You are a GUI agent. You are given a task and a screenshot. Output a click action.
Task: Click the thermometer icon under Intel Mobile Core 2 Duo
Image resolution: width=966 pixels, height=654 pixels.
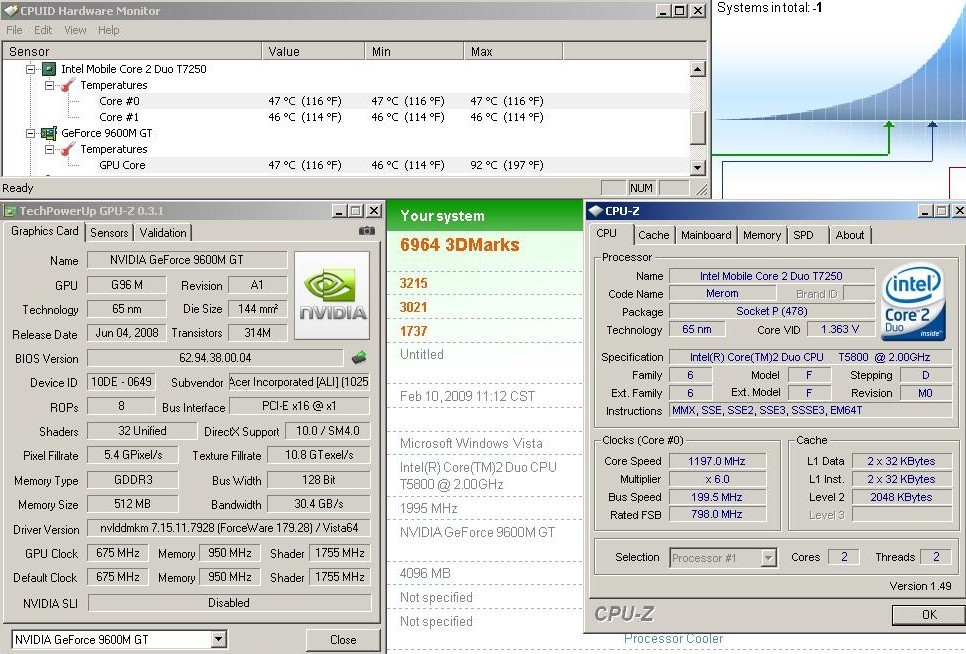click(x=68, y=85)
